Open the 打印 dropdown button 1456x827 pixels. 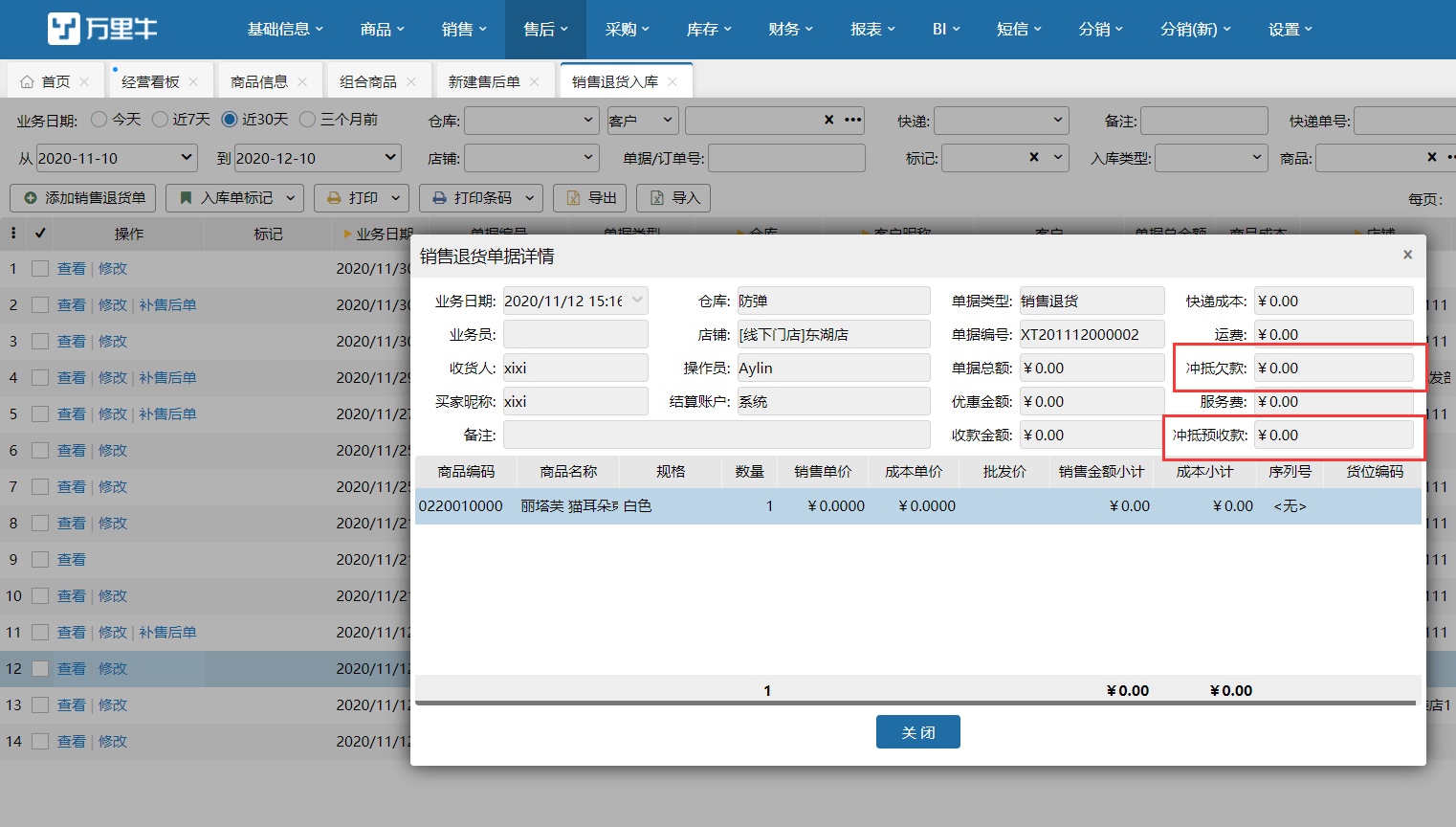pos(362,198)
